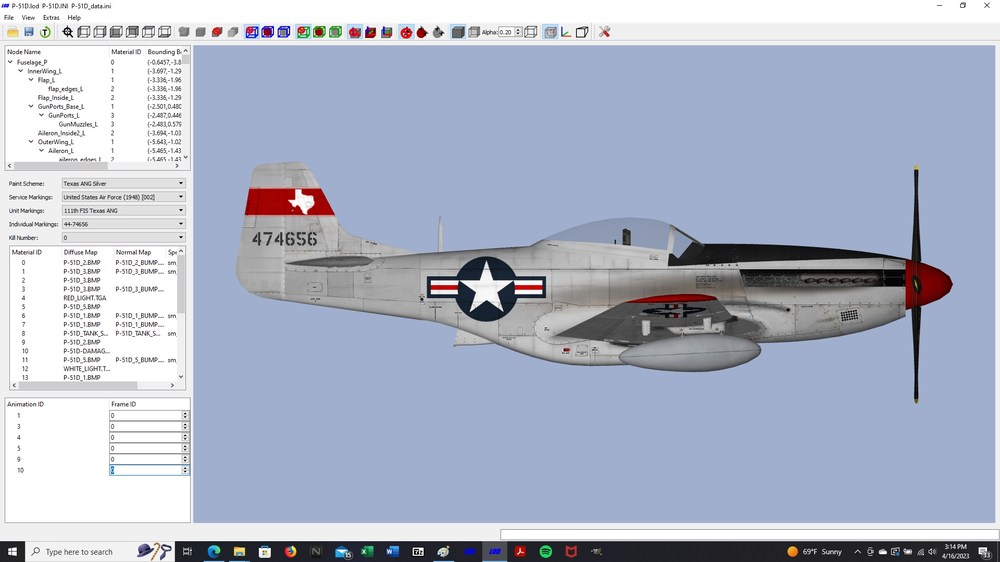Click the gray bomb icon

[x=438, y=32]
